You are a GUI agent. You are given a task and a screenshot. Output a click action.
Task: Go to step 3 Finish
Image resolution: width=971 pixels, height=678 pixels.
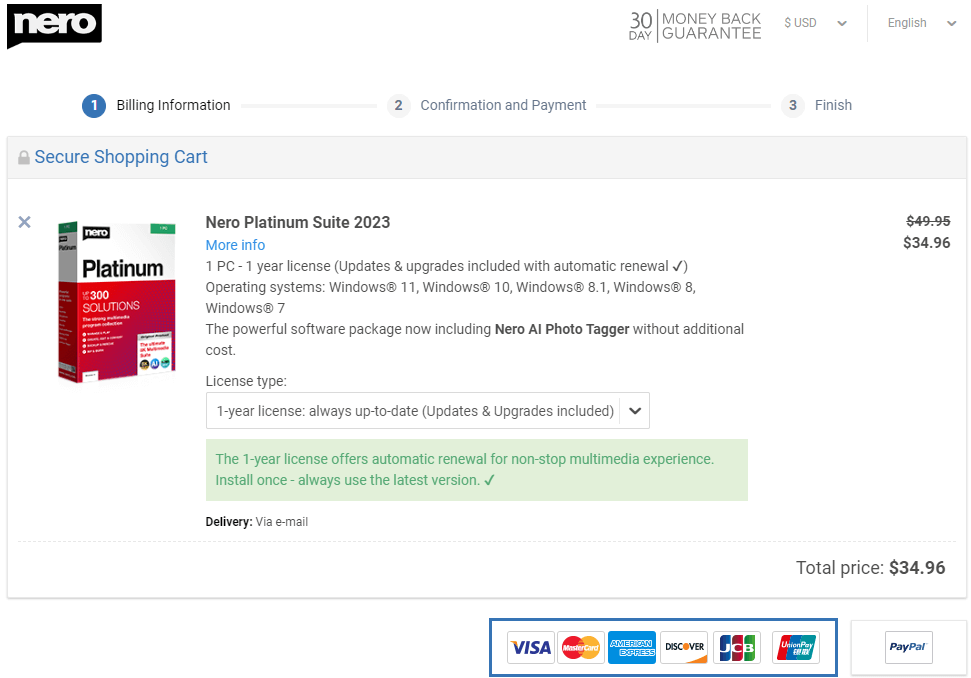click(817, 105)
